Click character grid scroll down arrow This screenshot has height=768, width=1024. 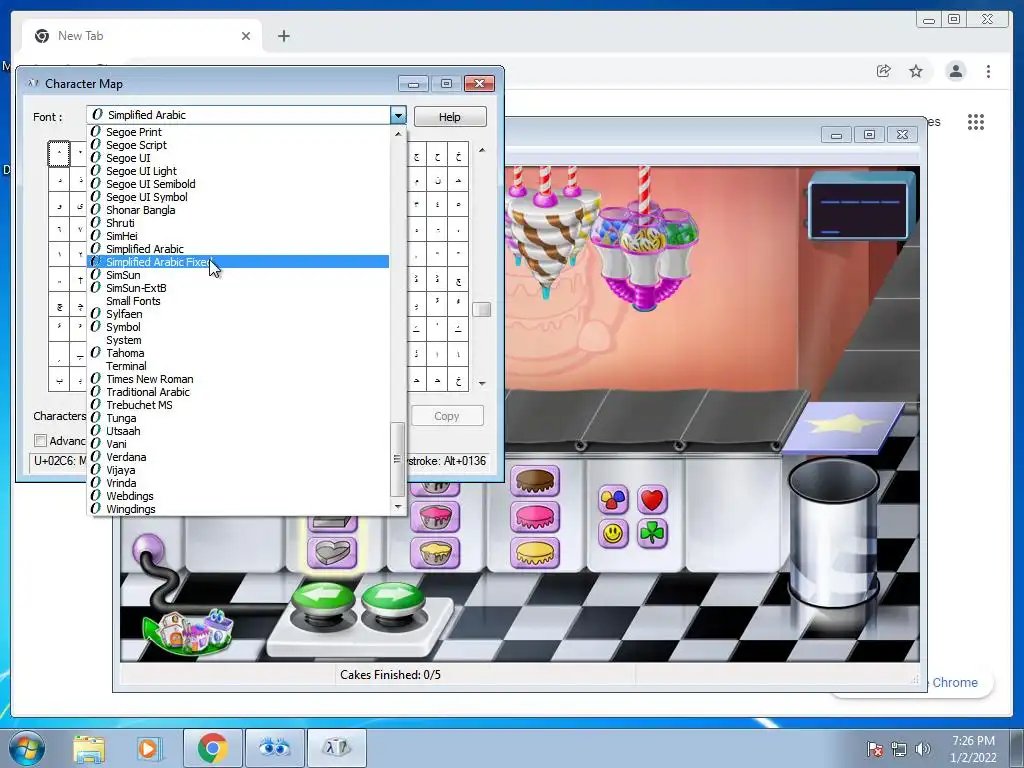[482, 383]
